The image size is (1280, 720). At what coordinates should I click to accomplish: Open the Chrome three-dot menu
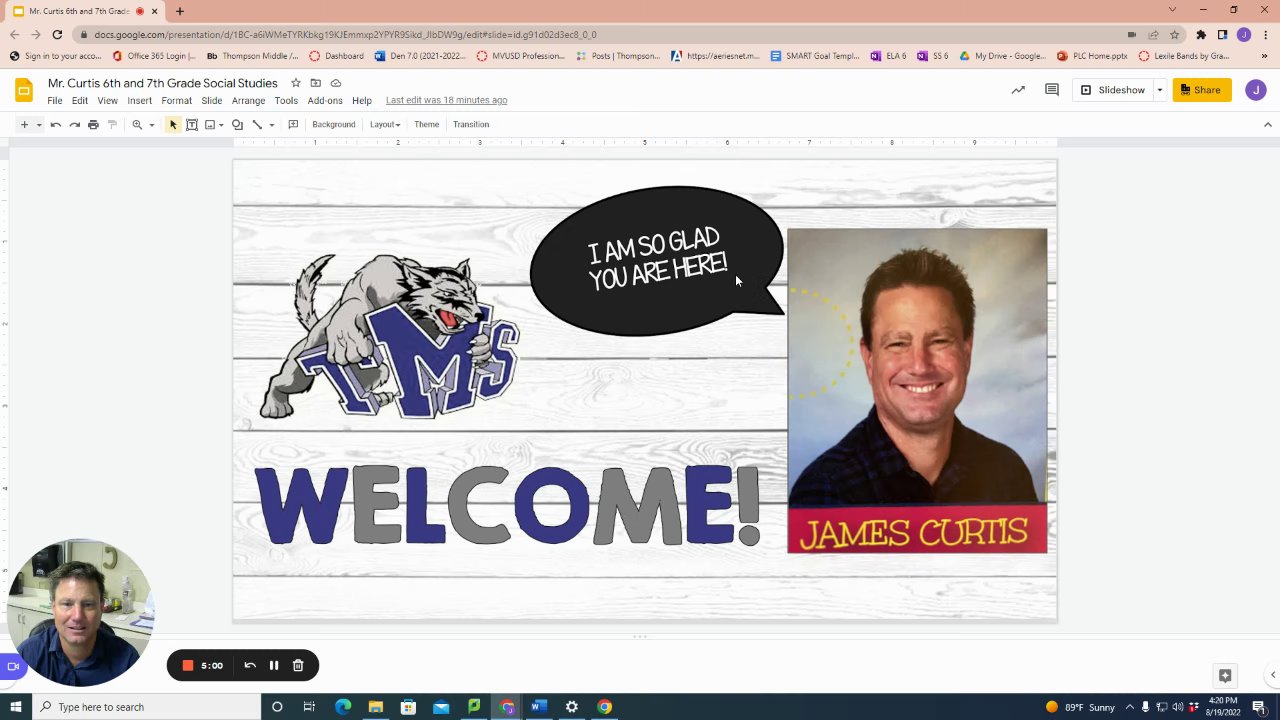[1265, 35]
